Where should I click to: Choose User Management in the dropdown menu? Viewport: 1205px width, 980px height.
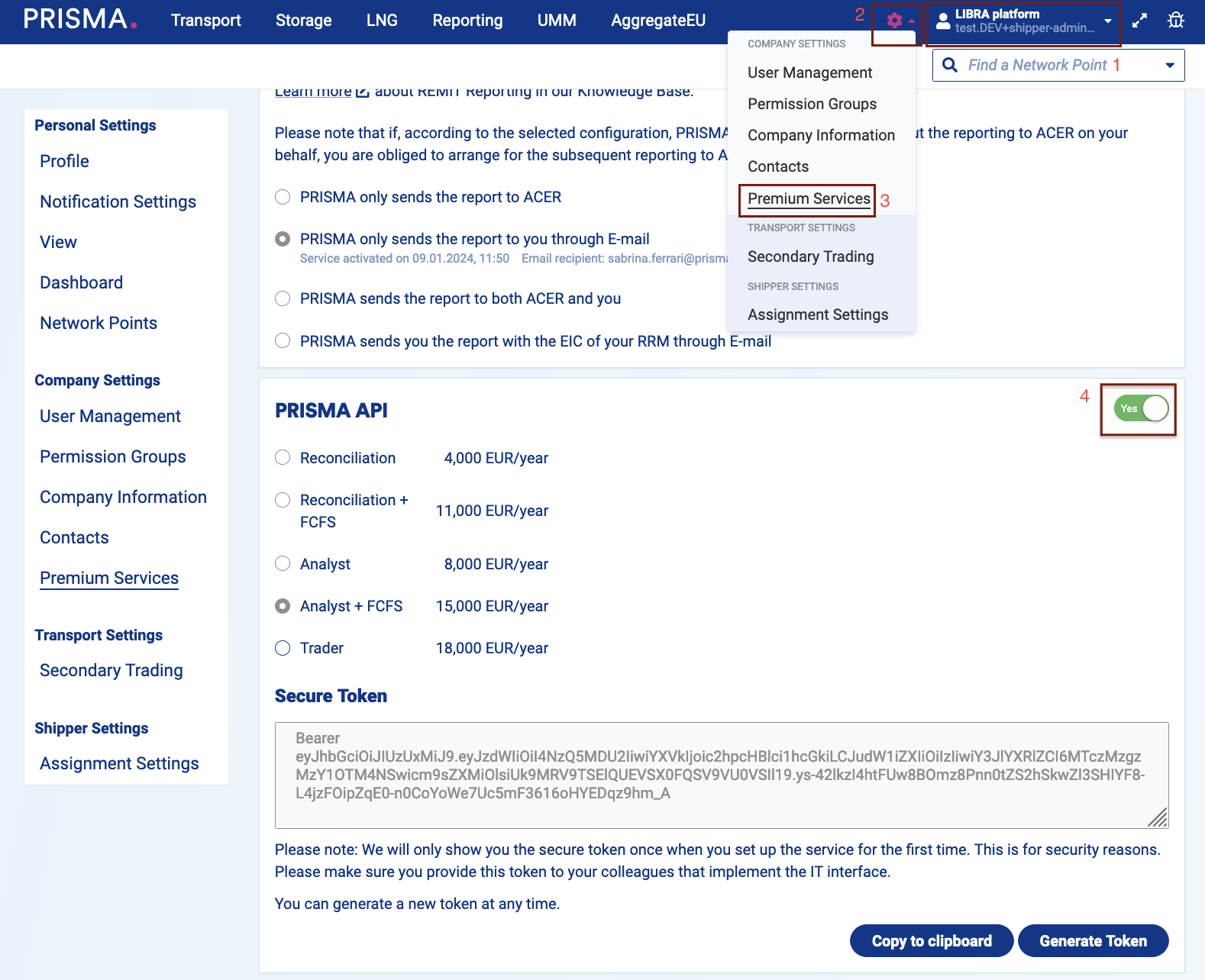click(809, 73)
